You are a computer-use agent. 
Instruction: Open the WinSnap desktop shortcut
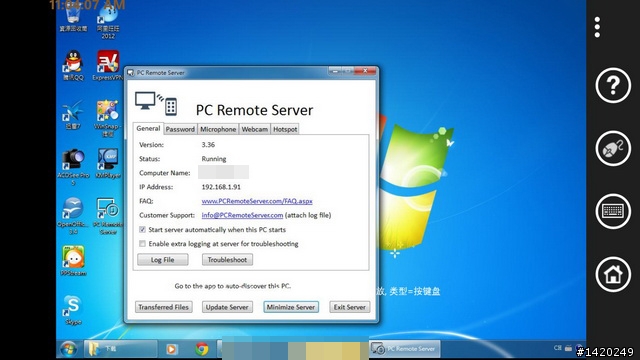pos(107,118)
